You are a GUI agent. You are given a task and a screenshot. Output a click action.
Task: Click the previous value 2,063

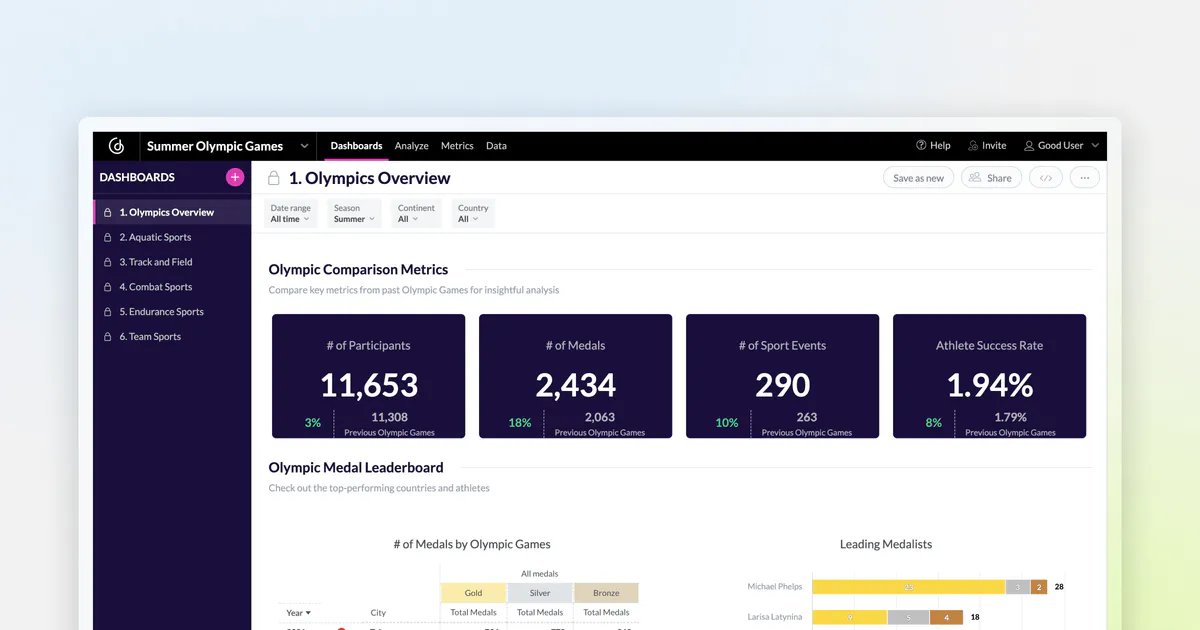[x=600, y=417]
